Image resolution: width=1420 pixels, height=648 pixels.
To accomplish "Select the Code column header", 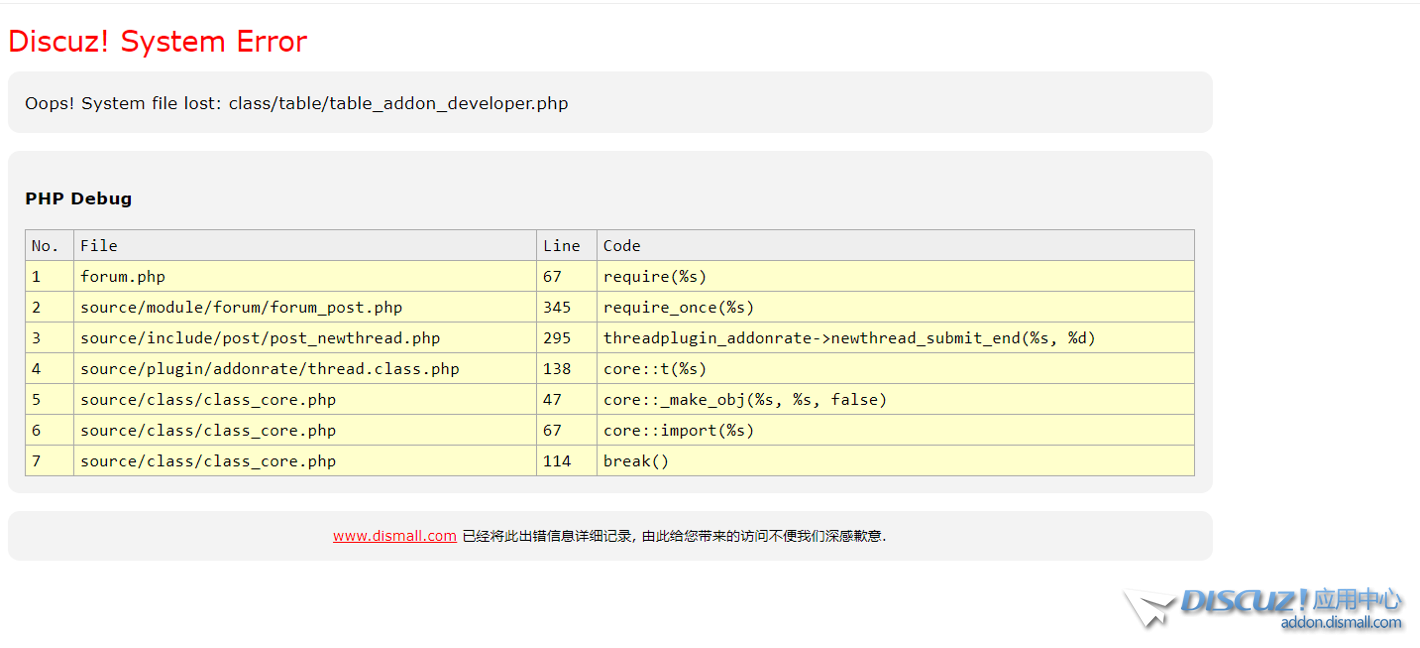I will click(621, 246).
